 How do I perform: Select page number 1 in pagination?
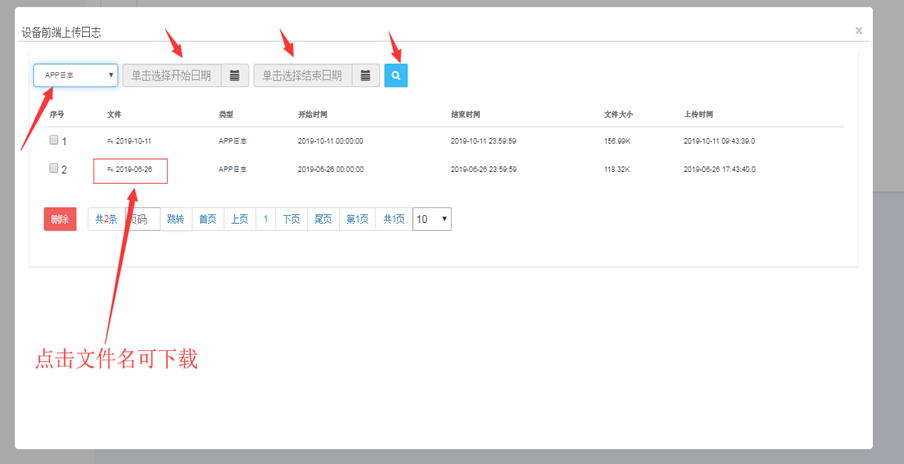(x=265, y=219)
